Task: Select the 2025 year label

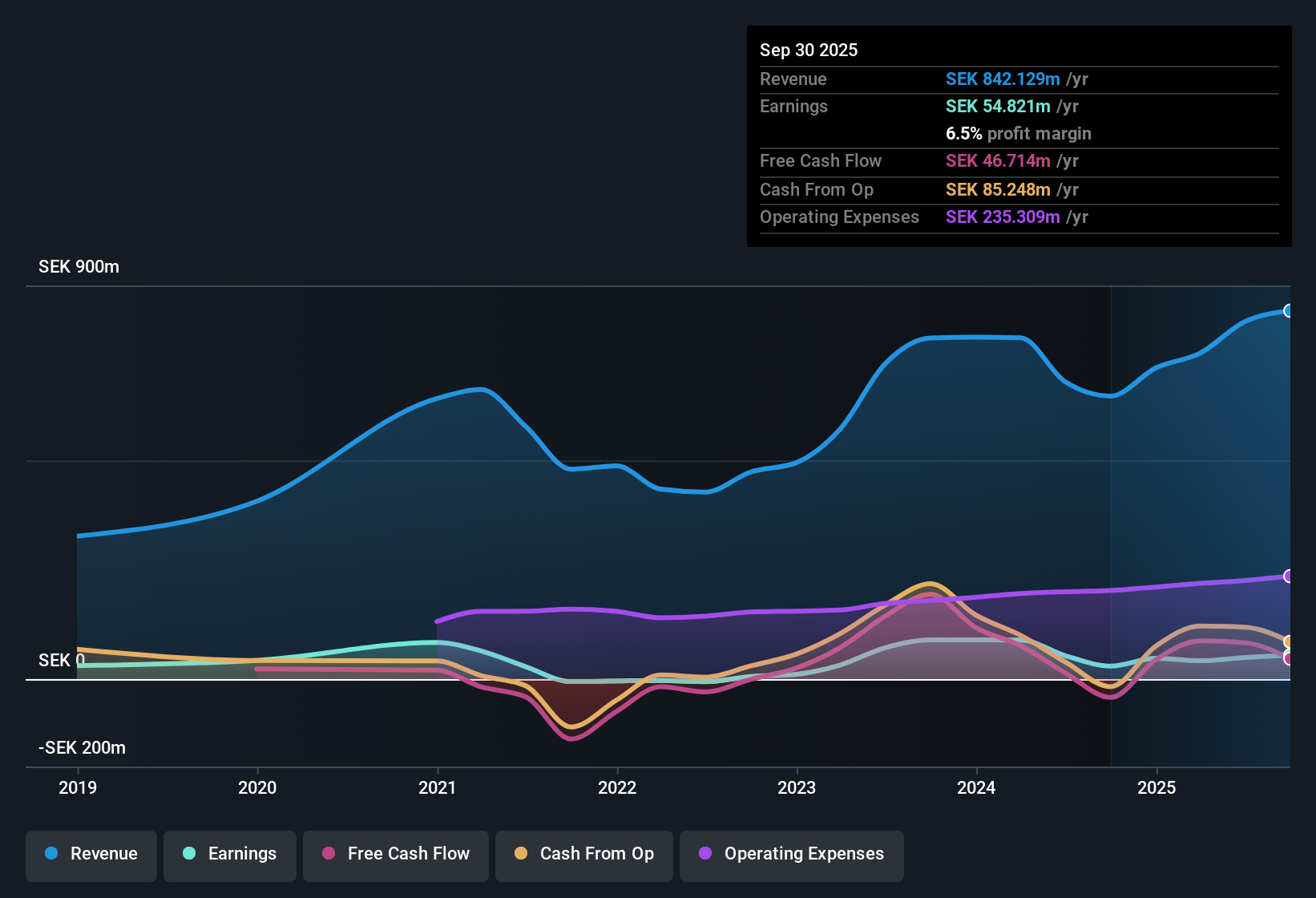Action: (1157, 788)
